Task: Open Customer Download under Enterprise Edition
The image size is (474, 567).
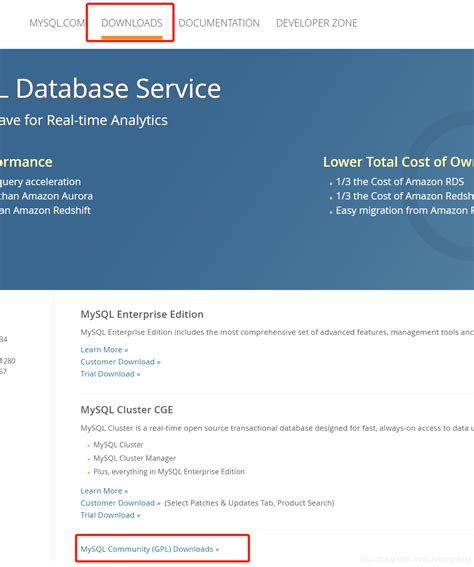Action: point(120,362)
